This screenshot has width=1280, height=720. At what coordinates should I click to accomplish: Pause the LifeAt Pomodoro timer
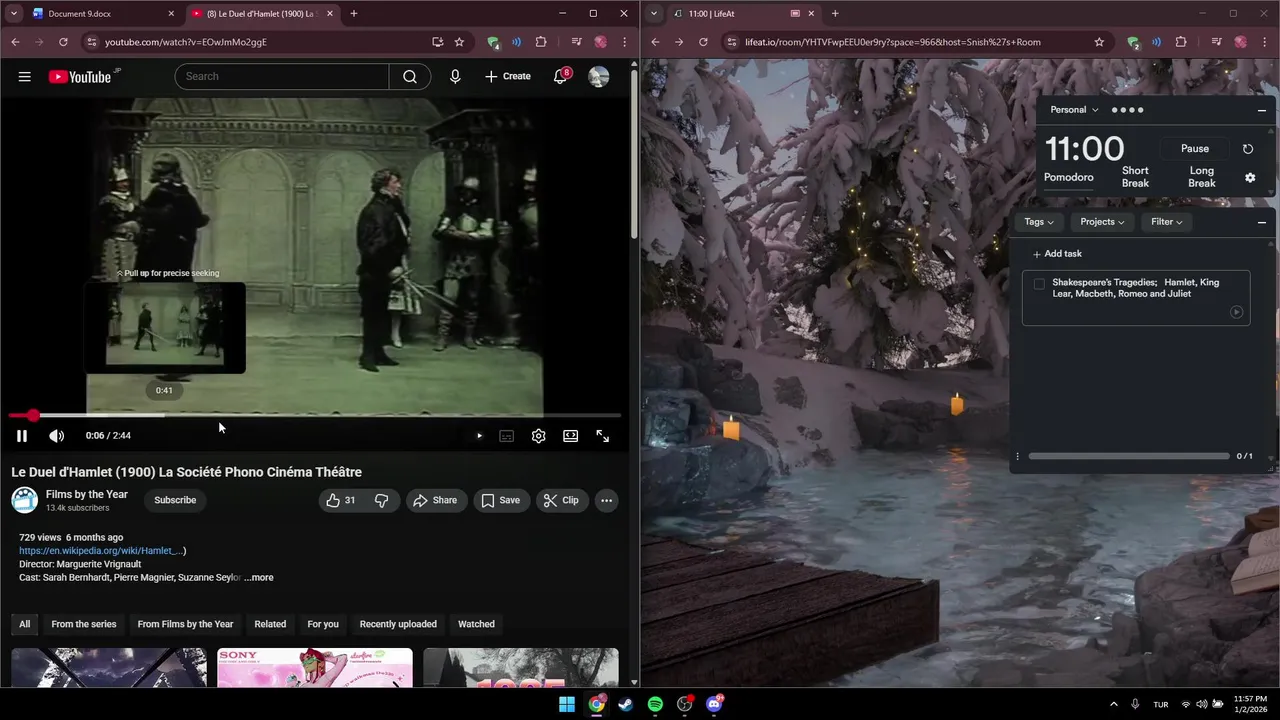pos(1195,148)
